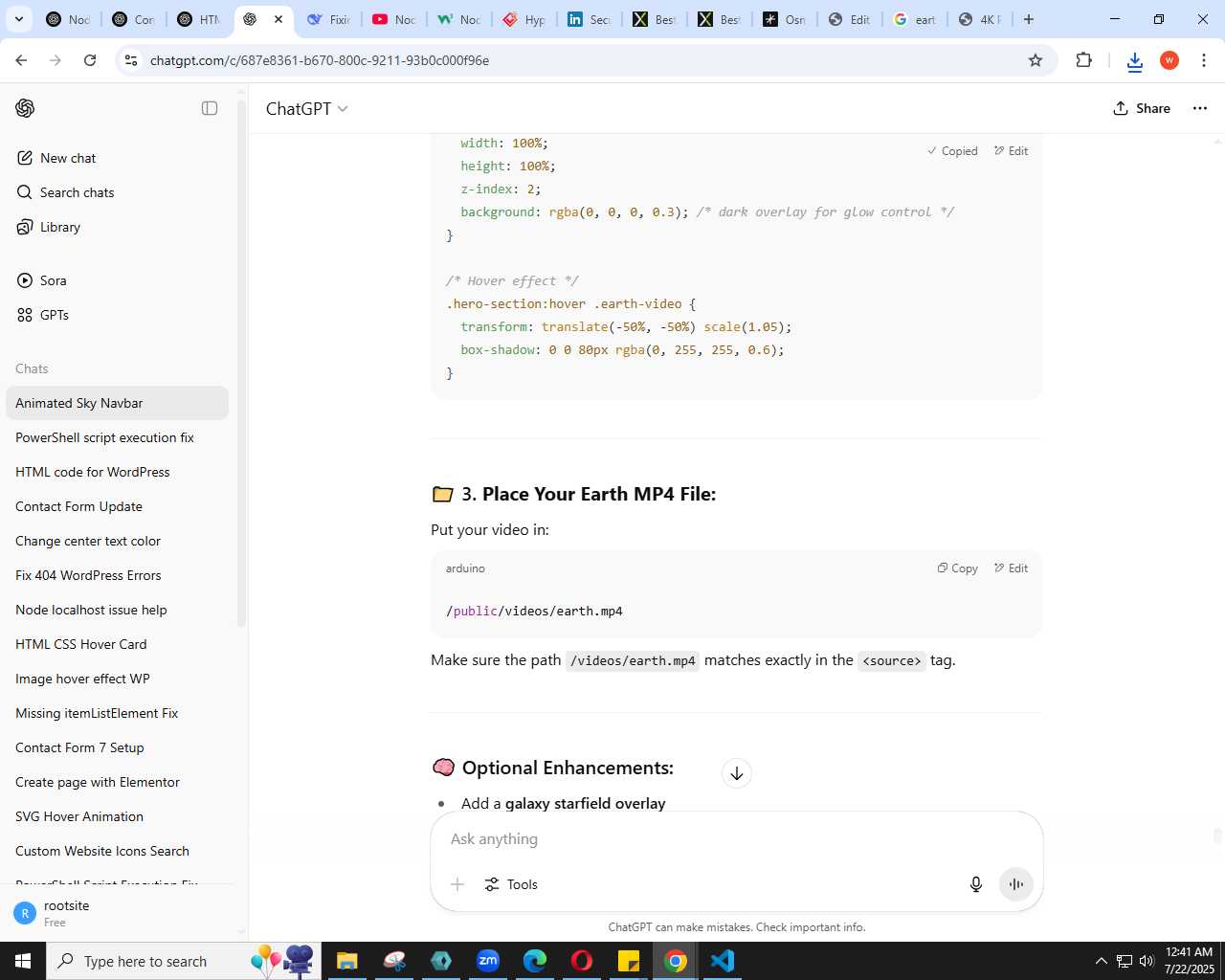This screenshot has width=1225, height=980.
Task: Toggle the sidebar collapse icon
Action: pos(210,108)
